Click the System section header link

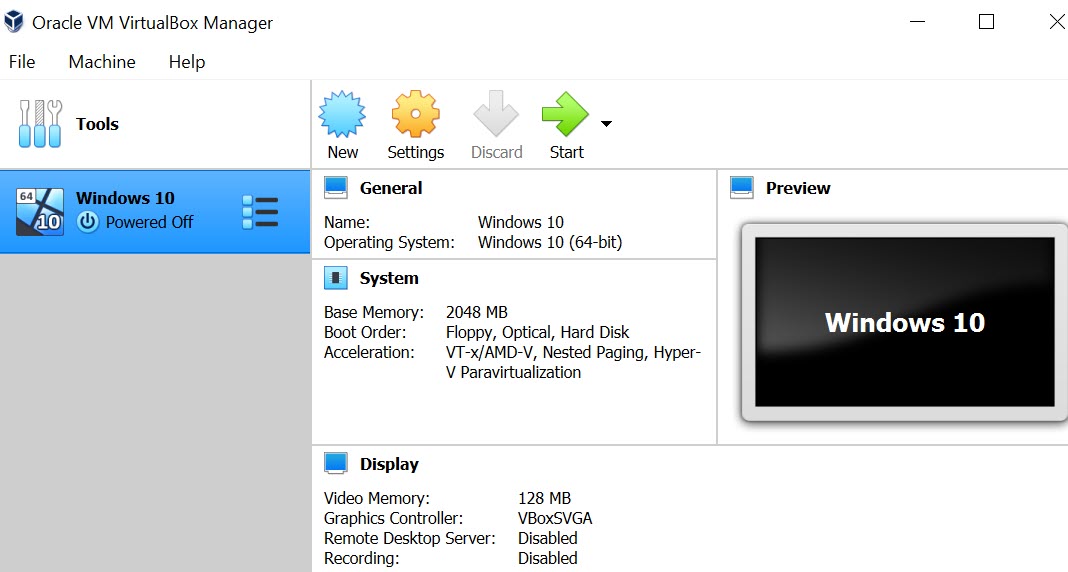coord(389,278)
